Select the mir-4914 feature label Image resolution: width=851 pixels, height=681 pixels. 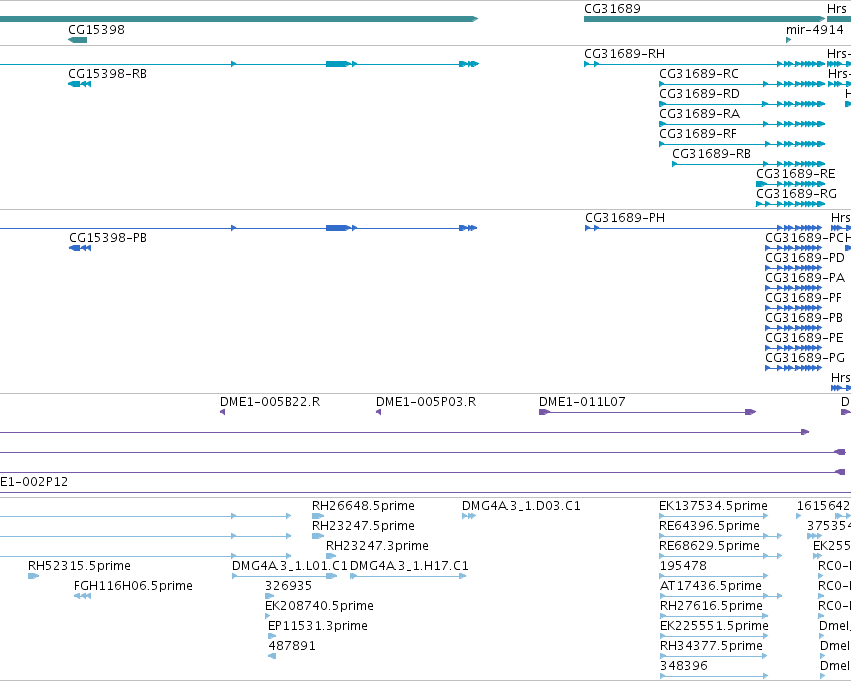[x=815, y=29]
